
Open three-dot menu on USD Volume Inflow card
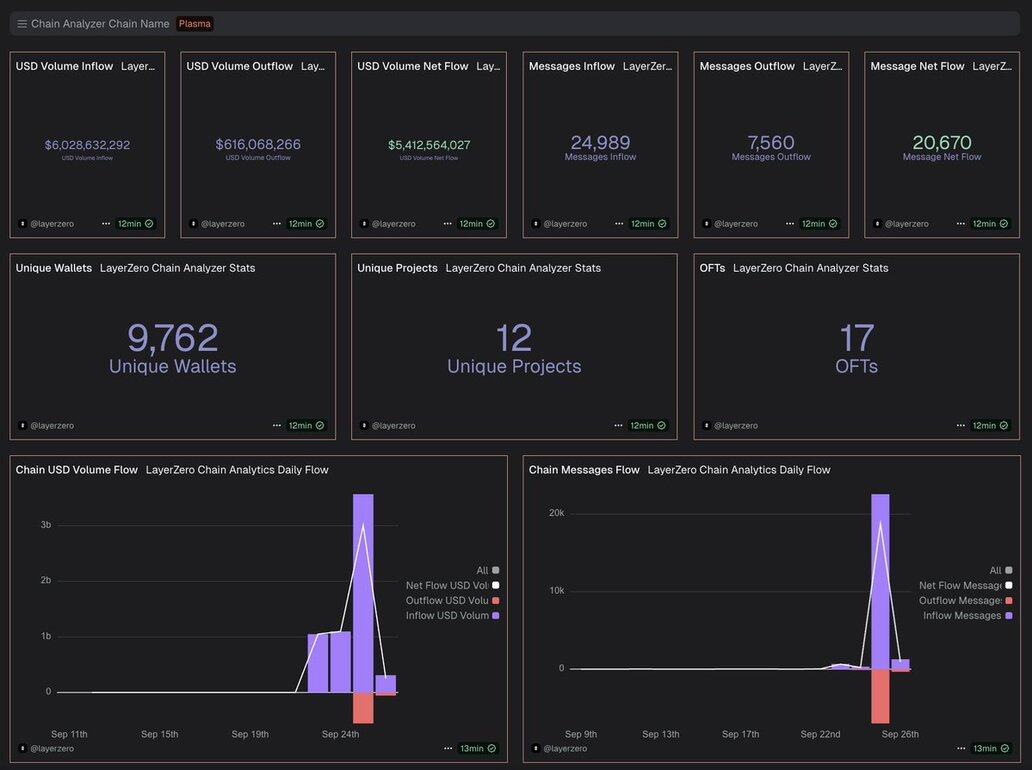pos(106,224)
